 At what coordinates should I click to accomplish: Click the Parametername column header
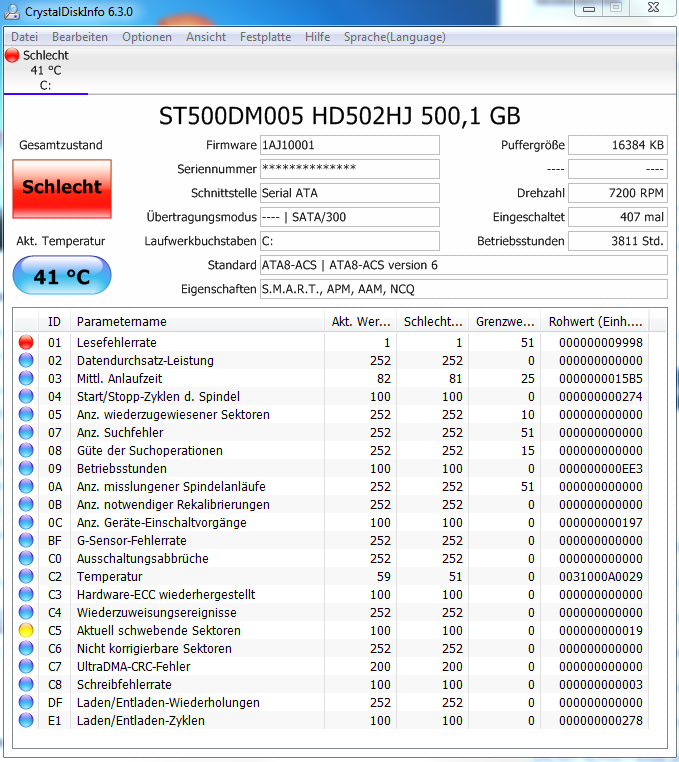pos(197,322)
